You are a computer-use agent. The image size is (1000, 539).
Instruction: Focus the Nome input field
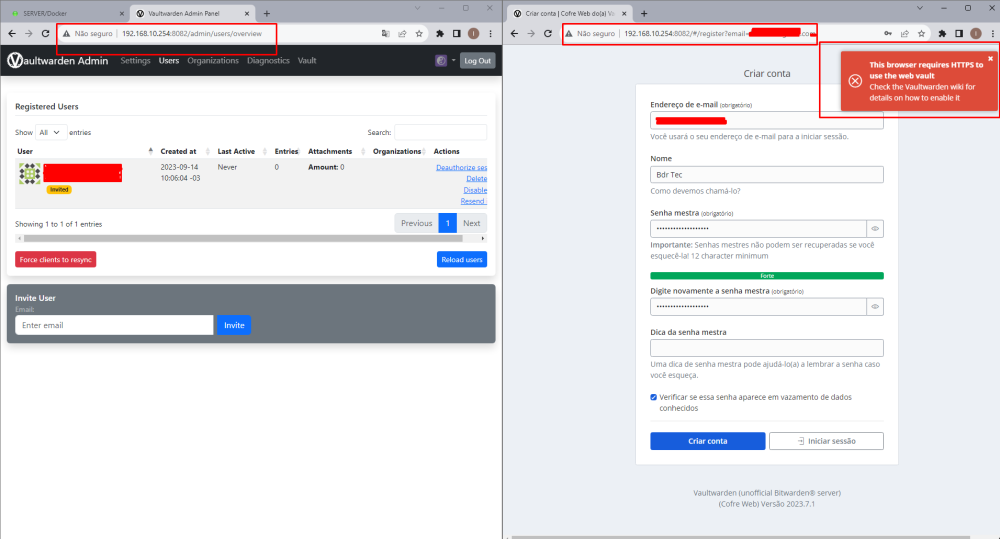point(767,175)
